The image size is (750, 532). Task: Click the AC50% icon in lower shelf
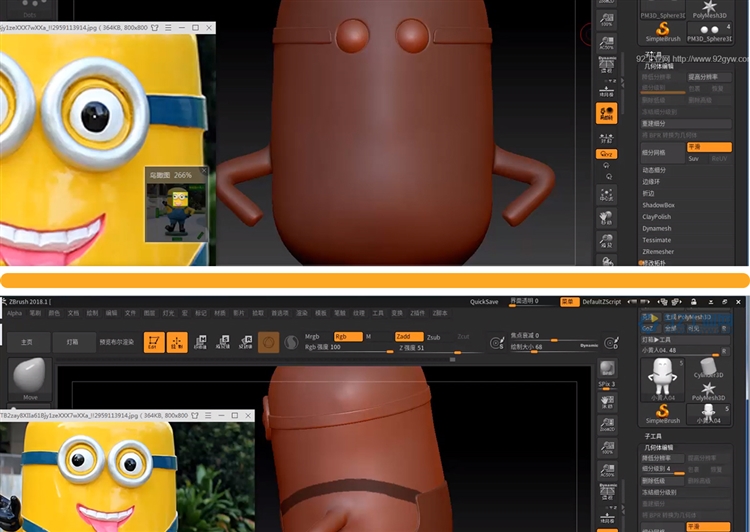(x=607, y=470)
